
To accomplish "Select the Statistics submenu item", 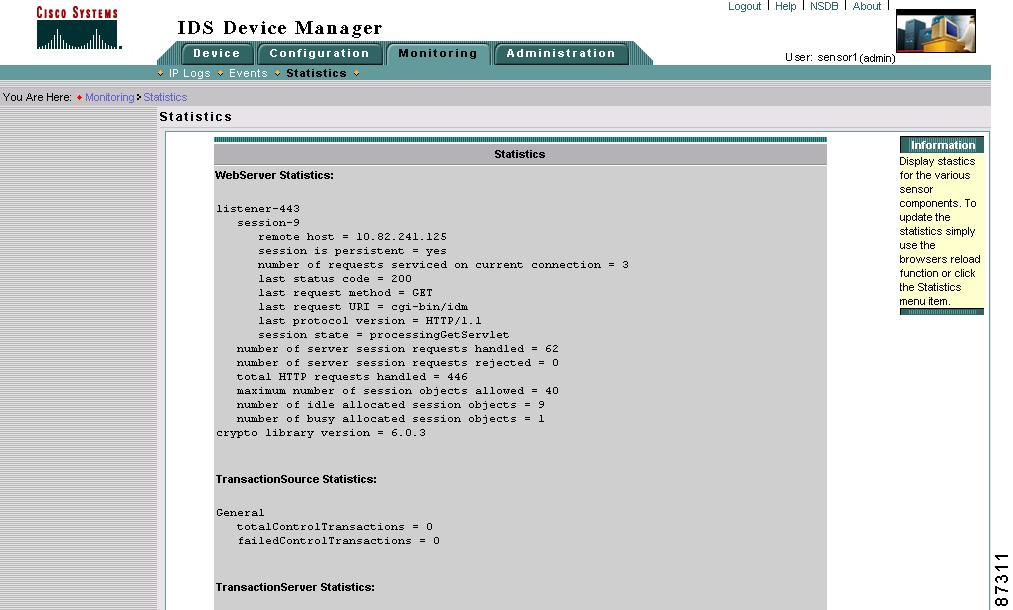I will 316,73.
